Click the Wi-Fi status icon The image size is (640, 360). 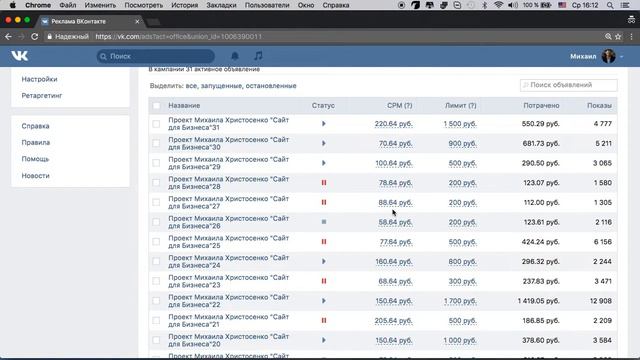pyautogui.click(x=498, y=5)
